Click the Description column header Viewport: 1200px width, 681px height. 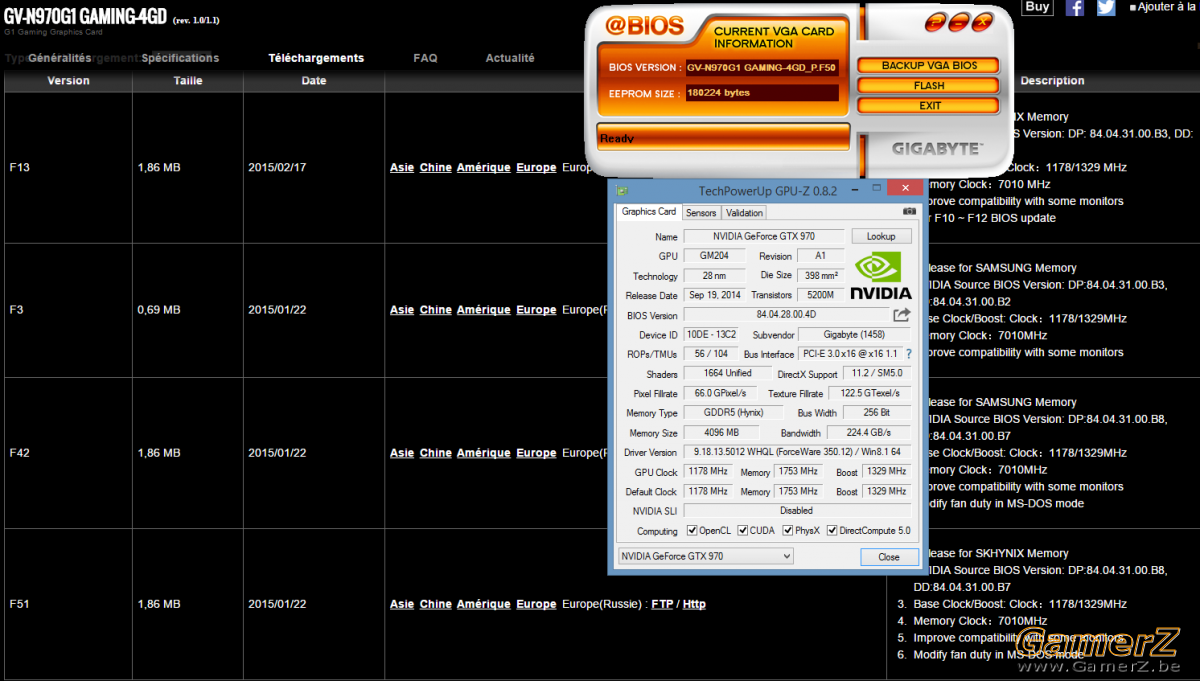(1052, 81)
